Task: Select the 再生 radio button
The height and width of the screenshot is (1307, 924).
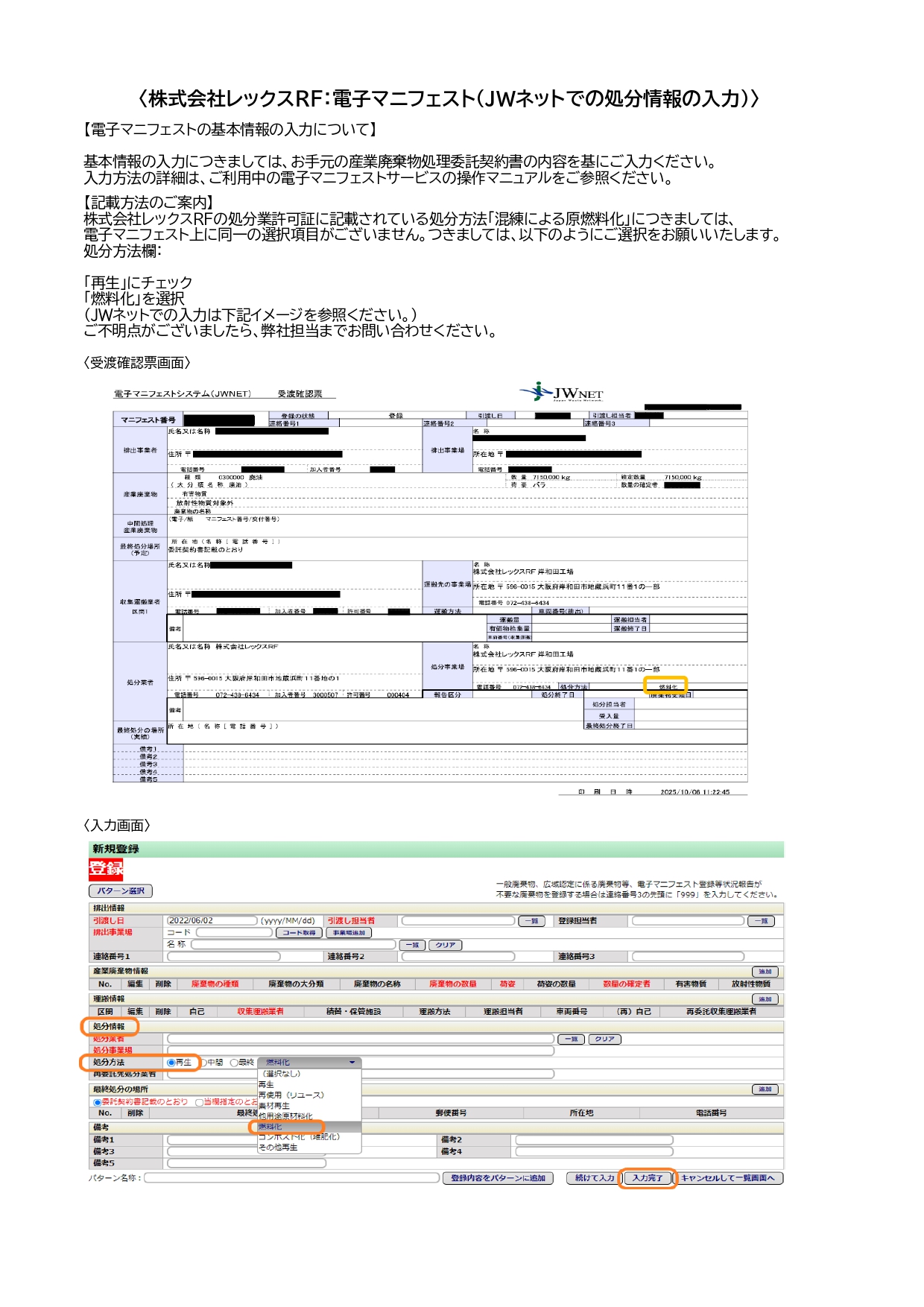Action: pyautogui.click(x=171, y=1063)
